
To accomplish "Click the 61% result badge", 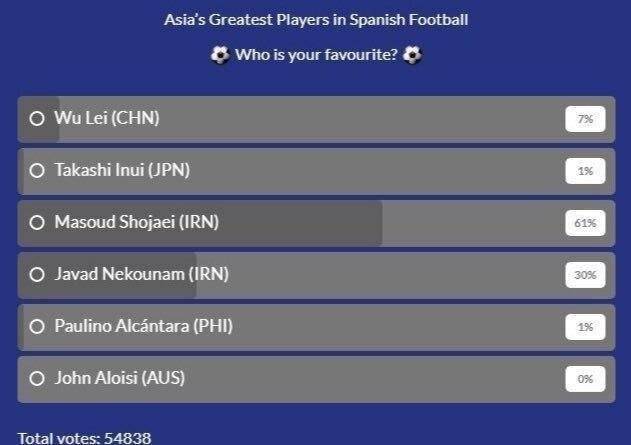I will (585, 223).
